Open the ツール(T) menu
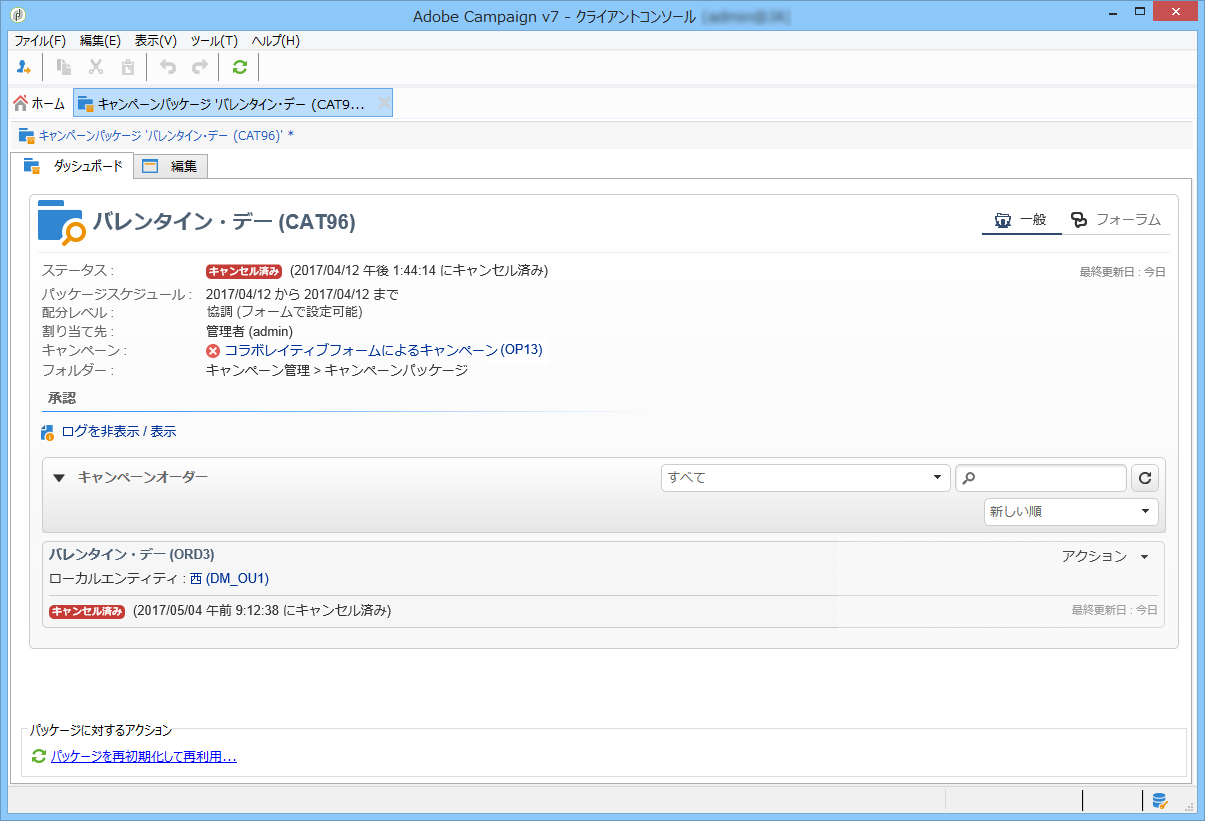 tap(214, 41)
